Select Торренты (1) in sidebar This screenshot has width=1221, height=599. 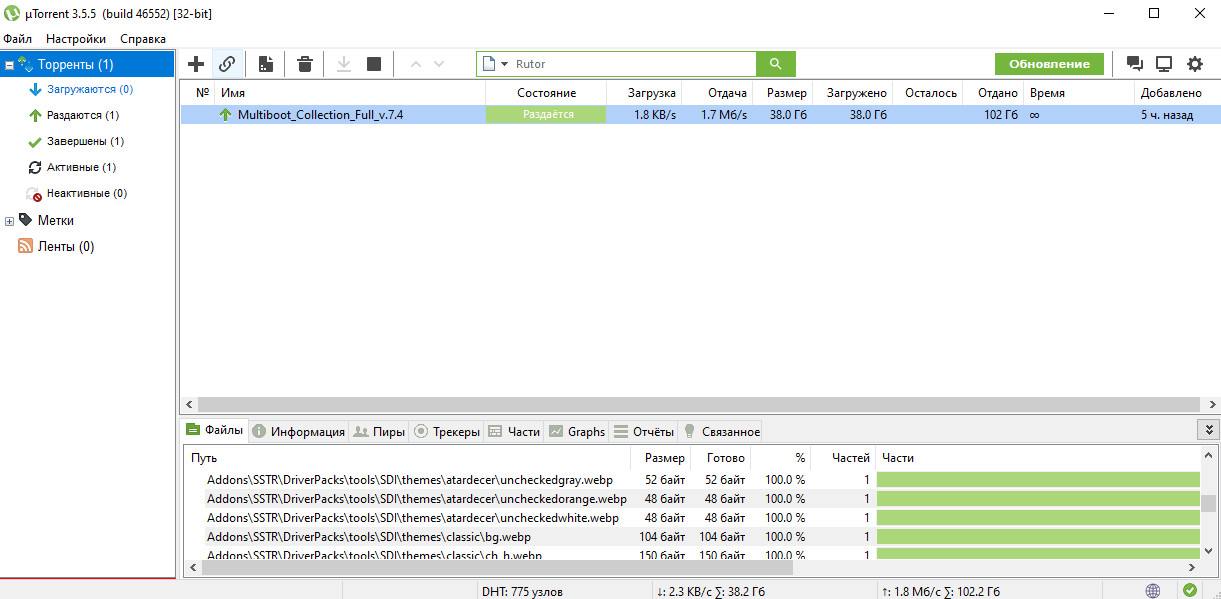tap(87, 64)
